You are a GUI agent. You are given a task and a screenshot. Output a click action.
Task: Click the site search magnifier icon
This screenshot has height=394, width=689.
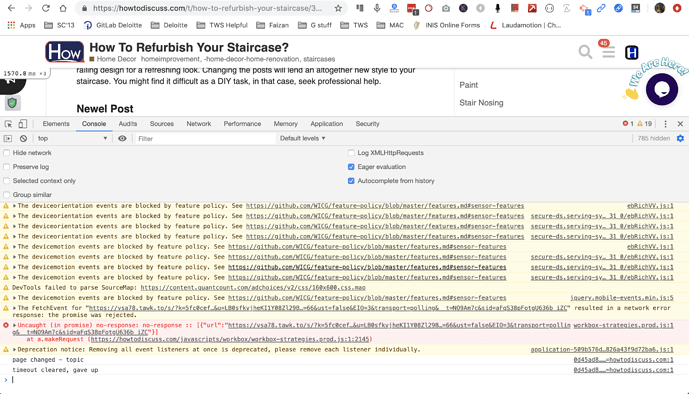click(585, 52)
